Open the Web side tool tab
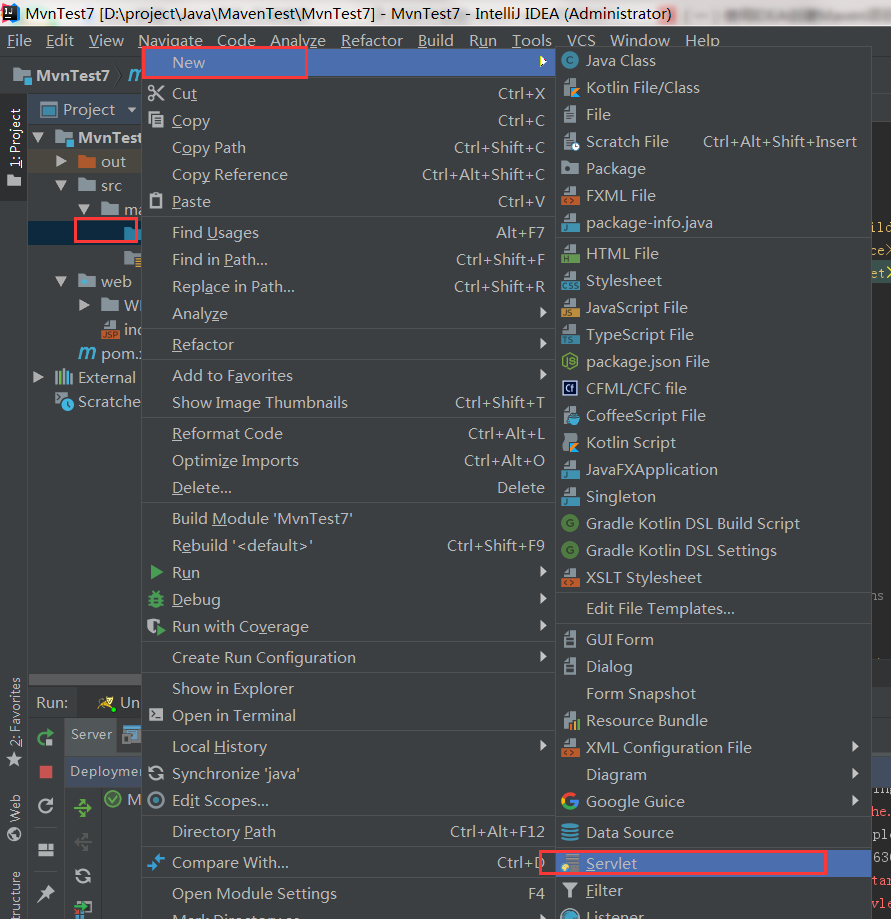The height and width of the screenshot is (919, 891). point(14,817)
